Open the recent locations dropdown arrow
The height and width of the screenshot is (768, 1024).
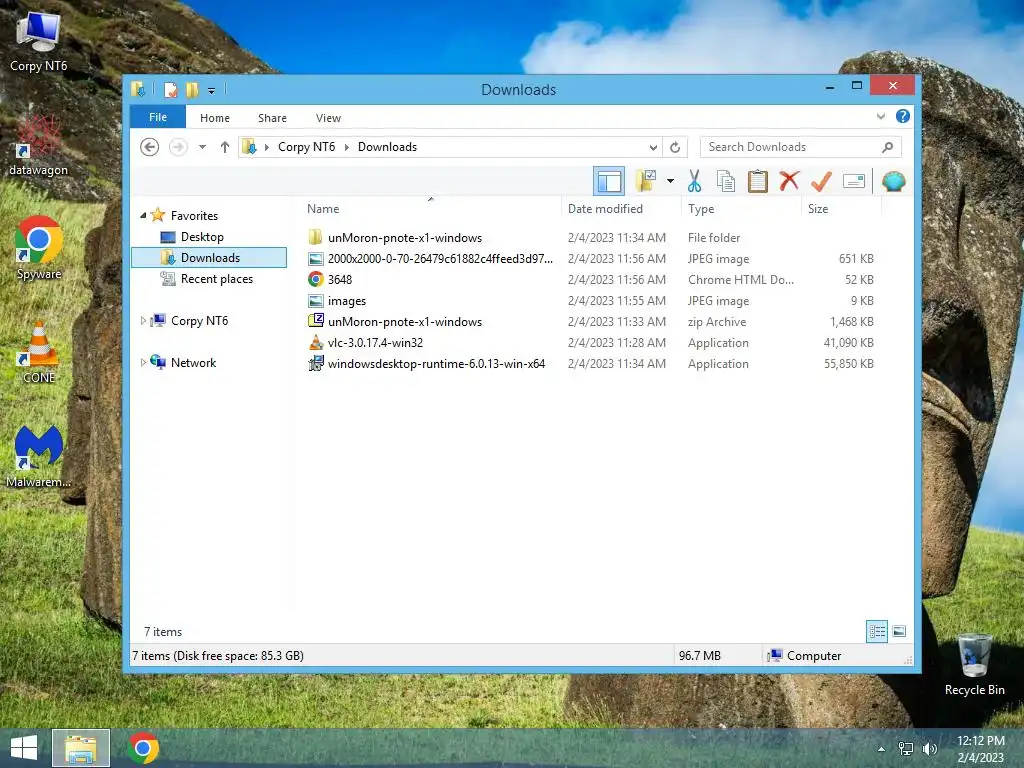(202, 147)
